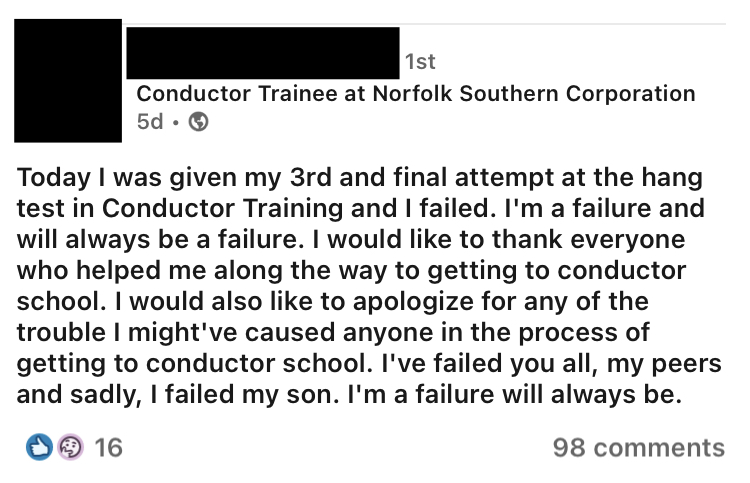Click the words Norfolk Southern Corporation
Viewport: 750px width, 483px height.
click(x=534, y=93)
